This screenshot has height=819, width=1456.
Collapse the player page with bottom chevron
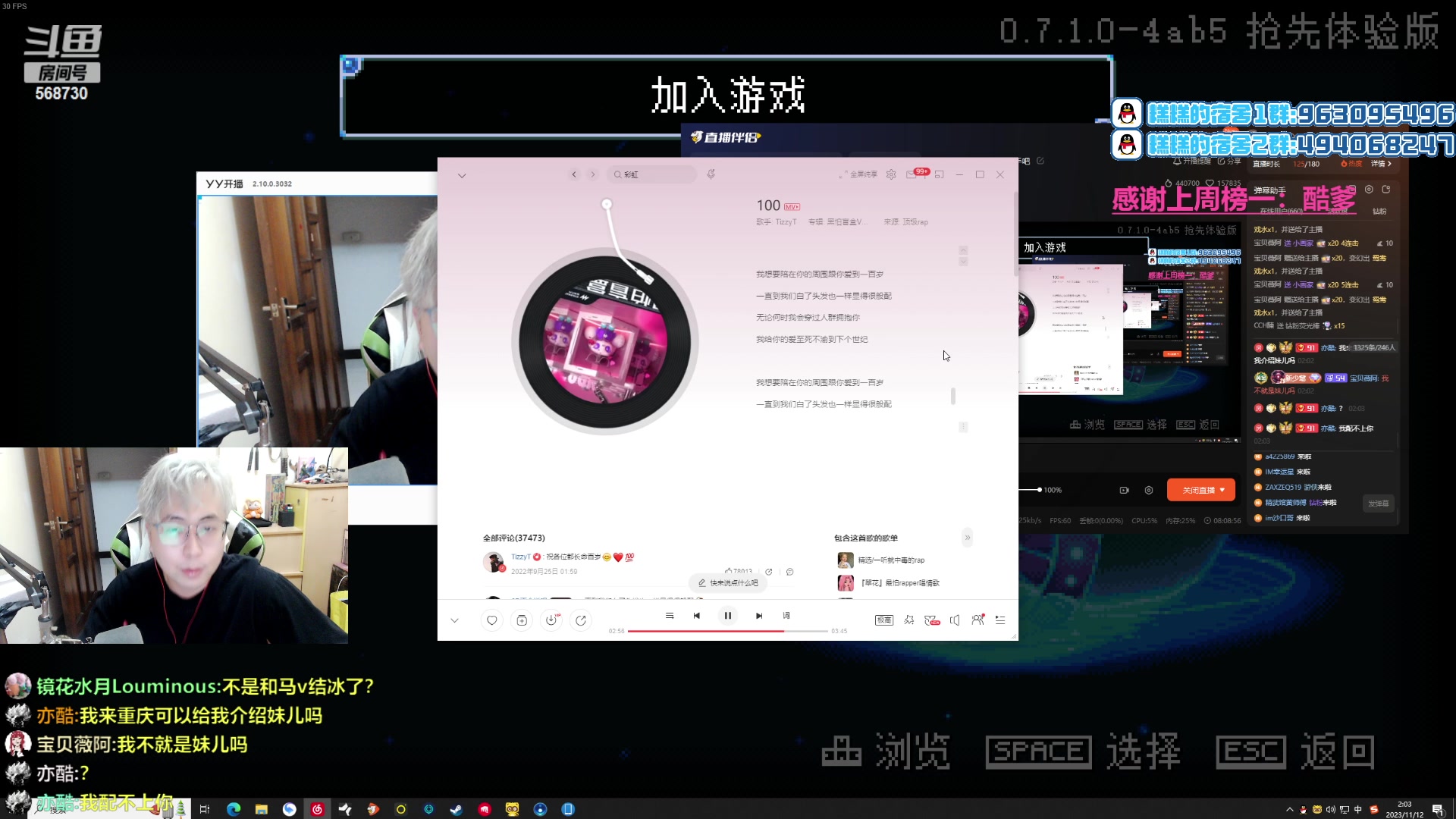[x=454, y=620]
